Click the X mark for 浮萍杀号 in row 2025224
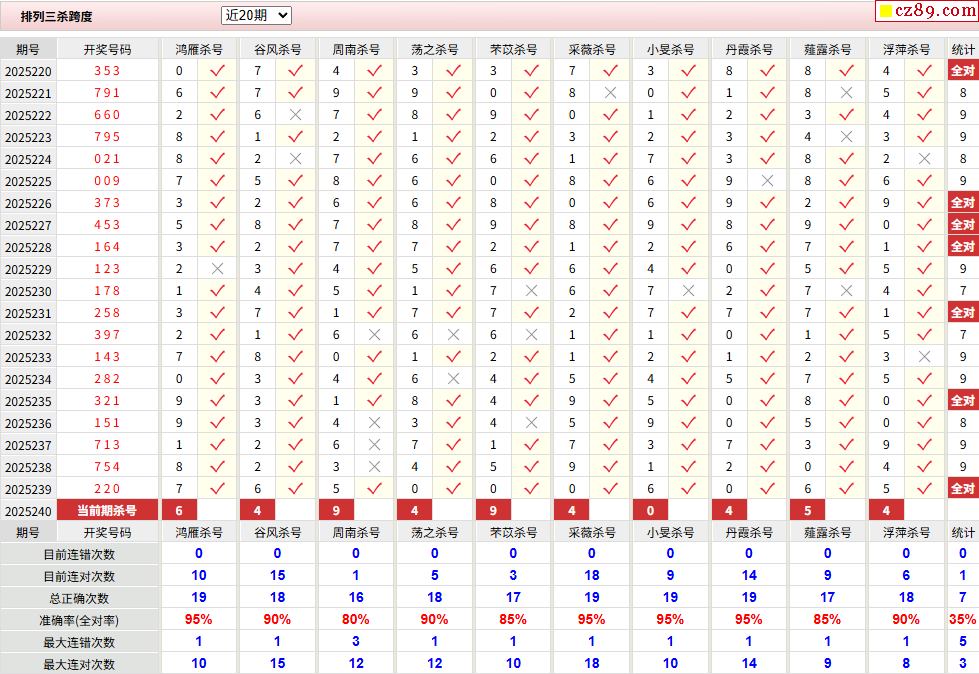Screen dimensions: 979x674 [925, 159]
